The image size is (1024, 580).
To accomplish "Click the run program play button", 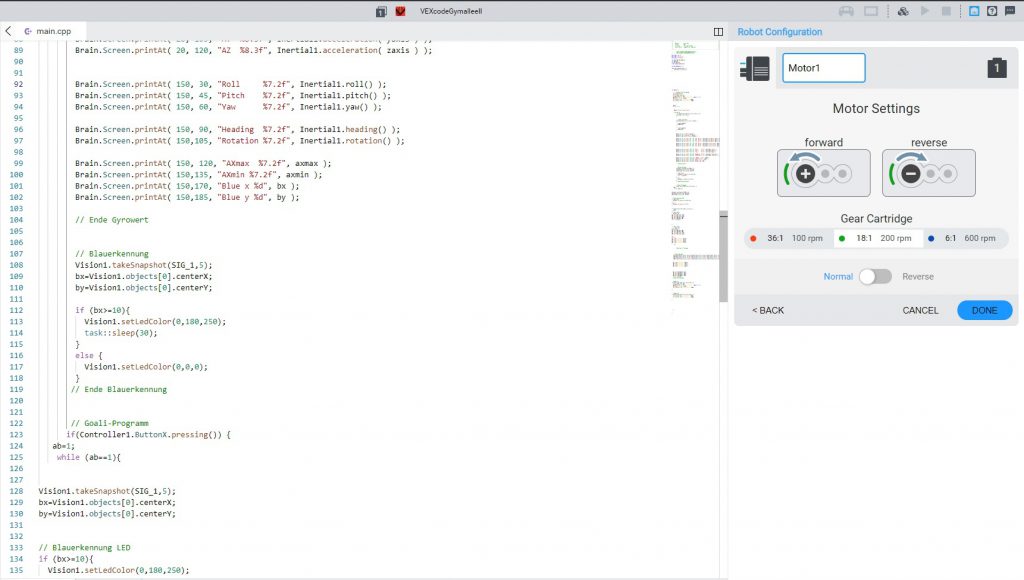I will tap(925, 11).
